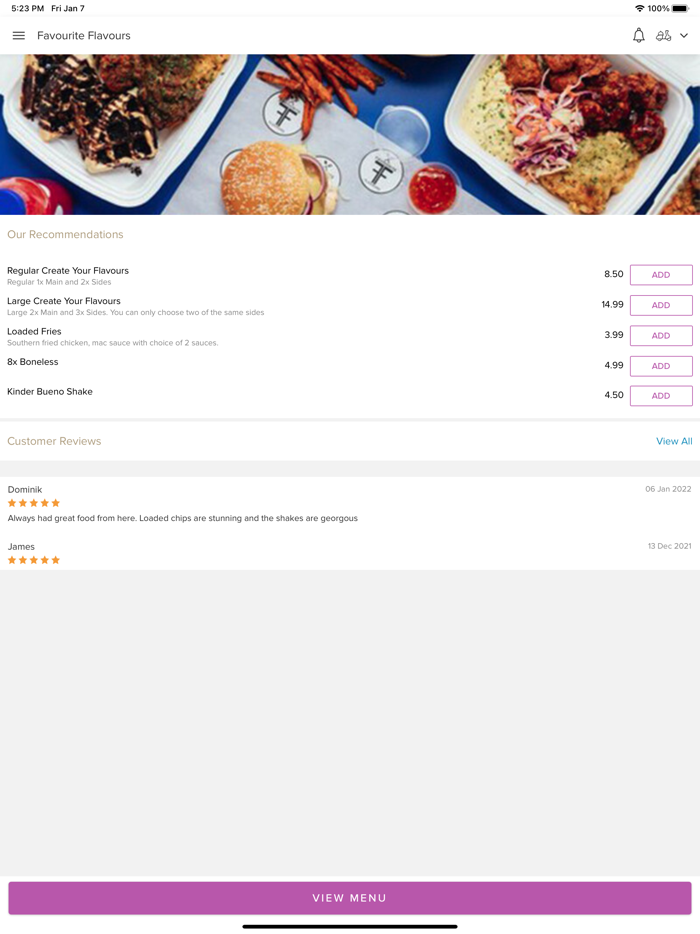Expand the delivery options chevron
The height and width of the screenshot is (934, 700).
point(684,36)
